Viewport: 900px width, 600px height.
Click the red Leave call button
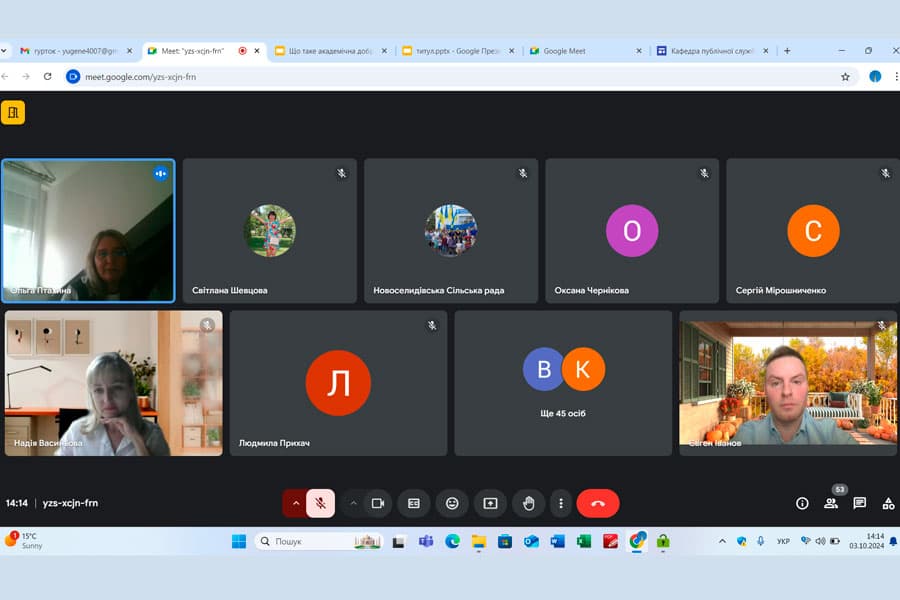598,504
